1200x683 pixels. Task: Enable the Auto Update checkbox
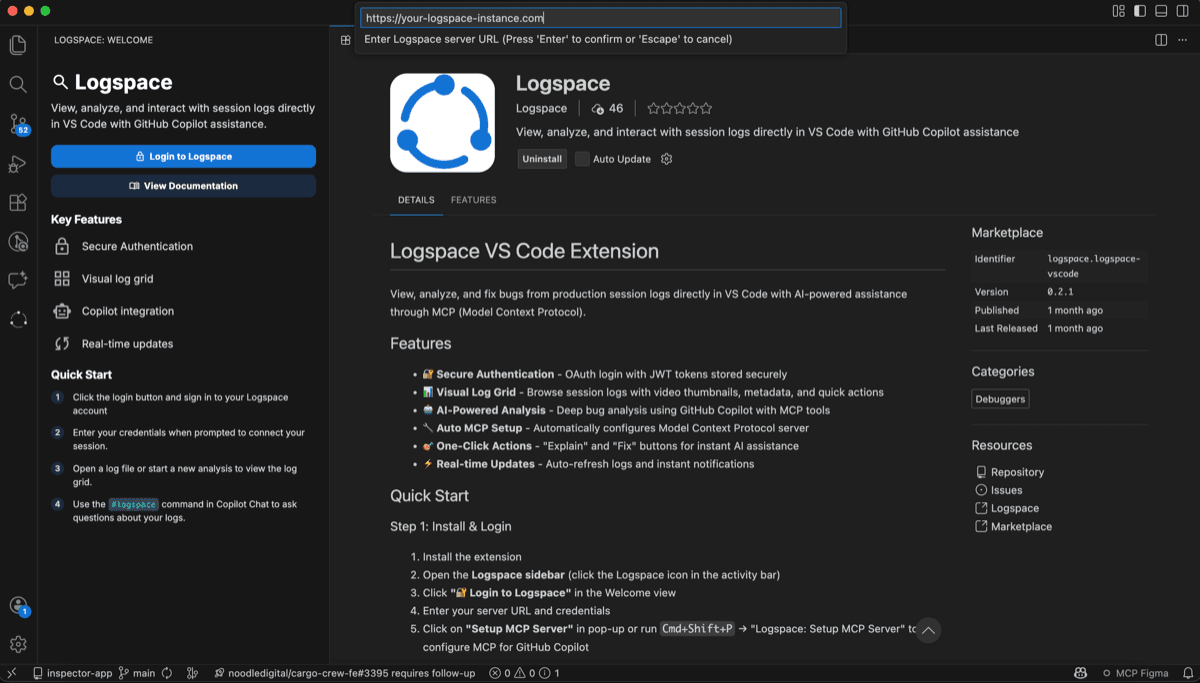point(582,159)
